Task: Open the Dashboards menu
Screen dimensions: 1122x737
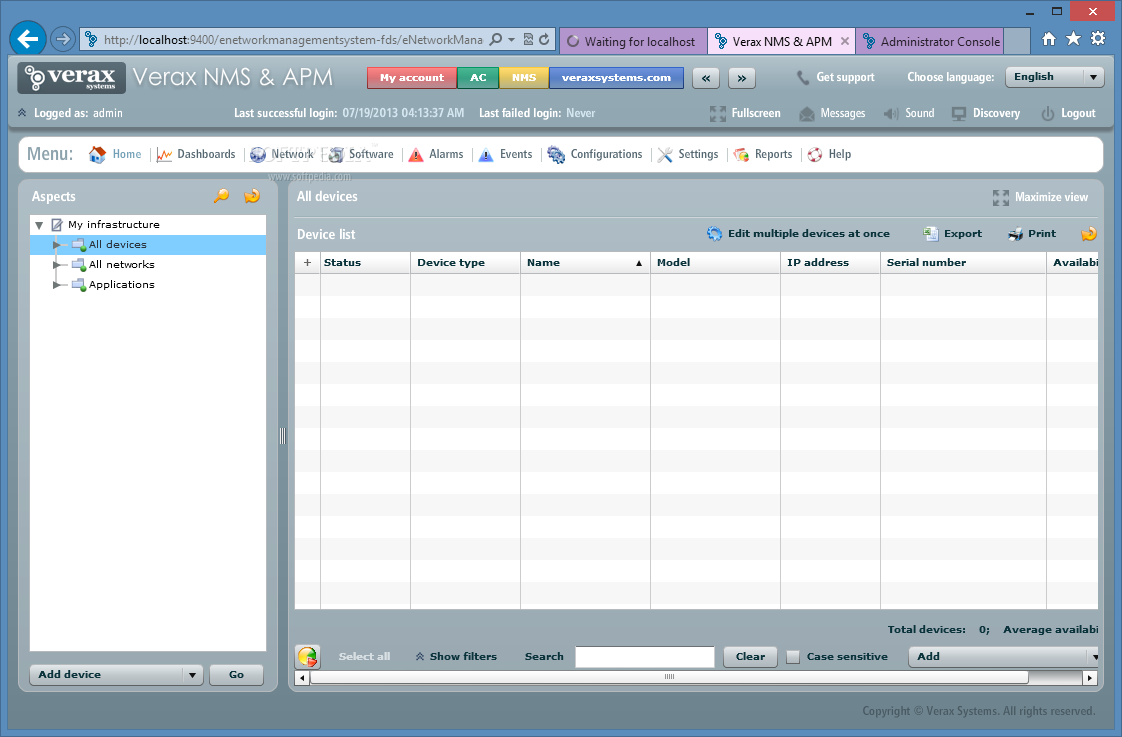Action: coord(196,154)
